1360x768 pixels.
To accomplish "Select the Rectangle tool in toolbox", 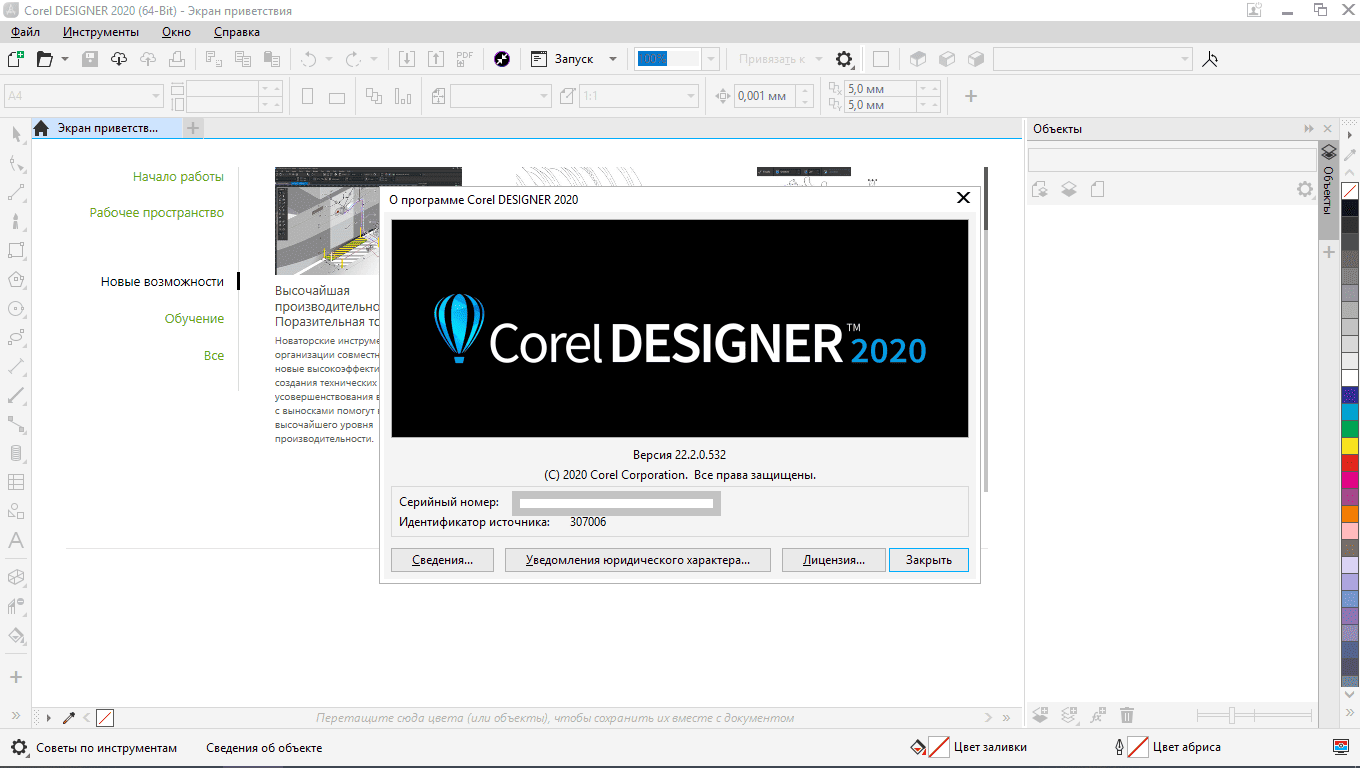I will click(x=16, y=250).
